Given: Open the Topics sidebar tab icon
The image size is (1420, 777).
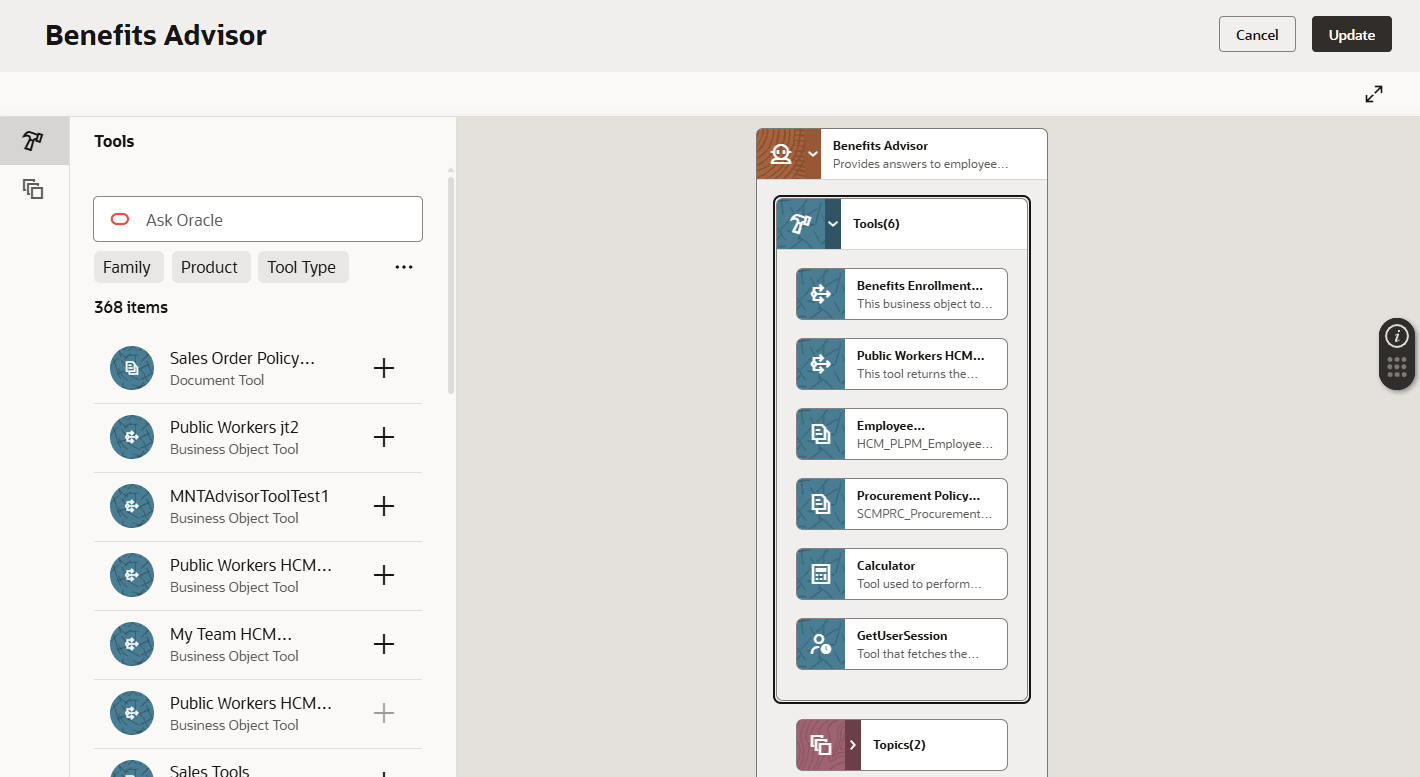Looking at the screenshot, I should point(34,189).
